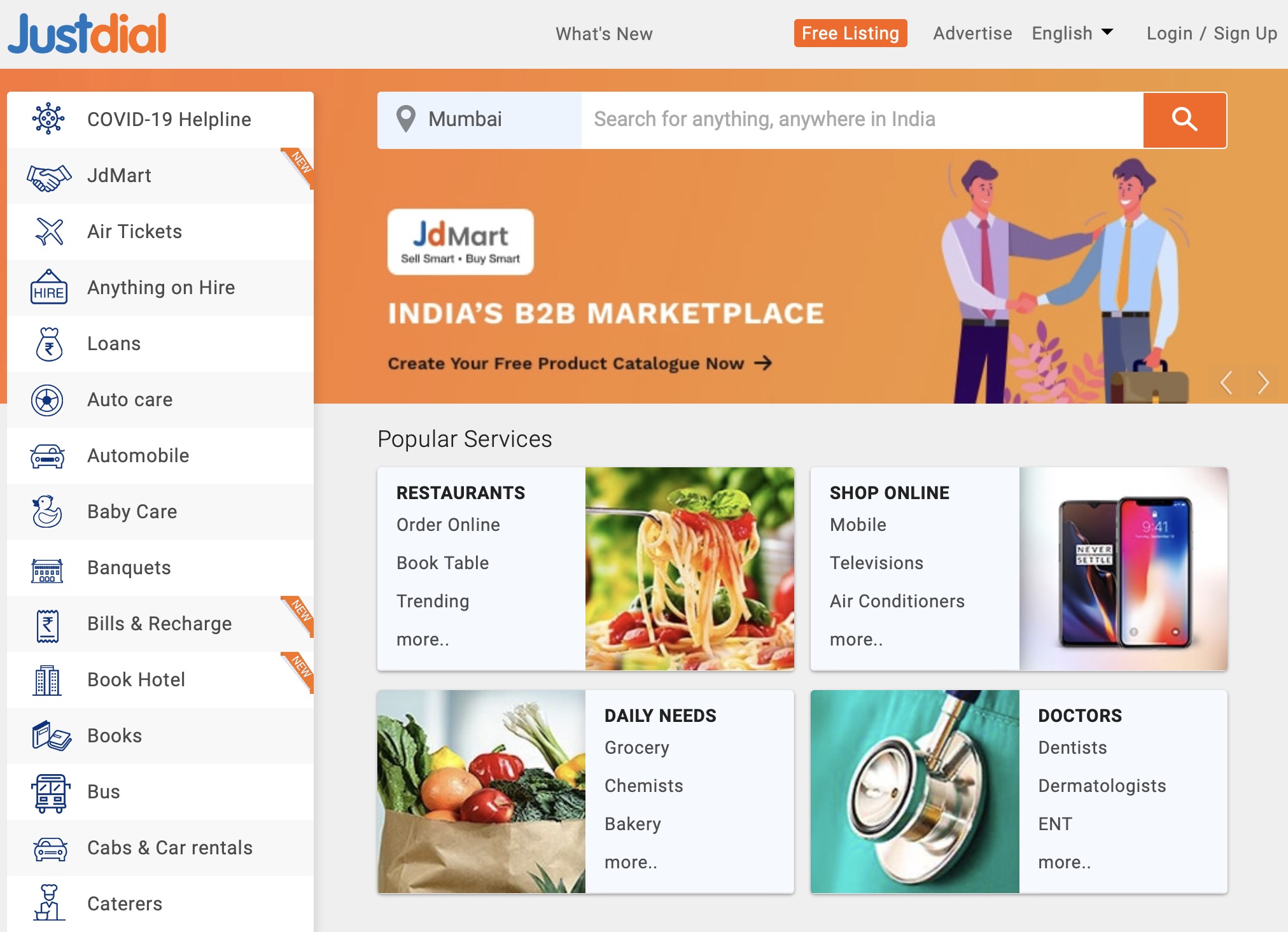
Task: Click the Free Listing button
Action: (x=850, y=33)
